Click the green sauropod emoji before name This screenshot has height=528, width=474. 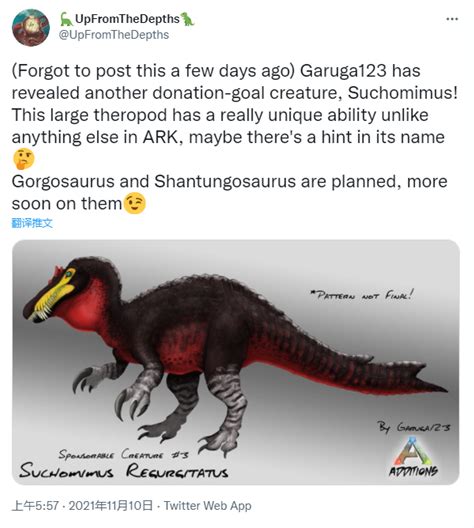66,19
